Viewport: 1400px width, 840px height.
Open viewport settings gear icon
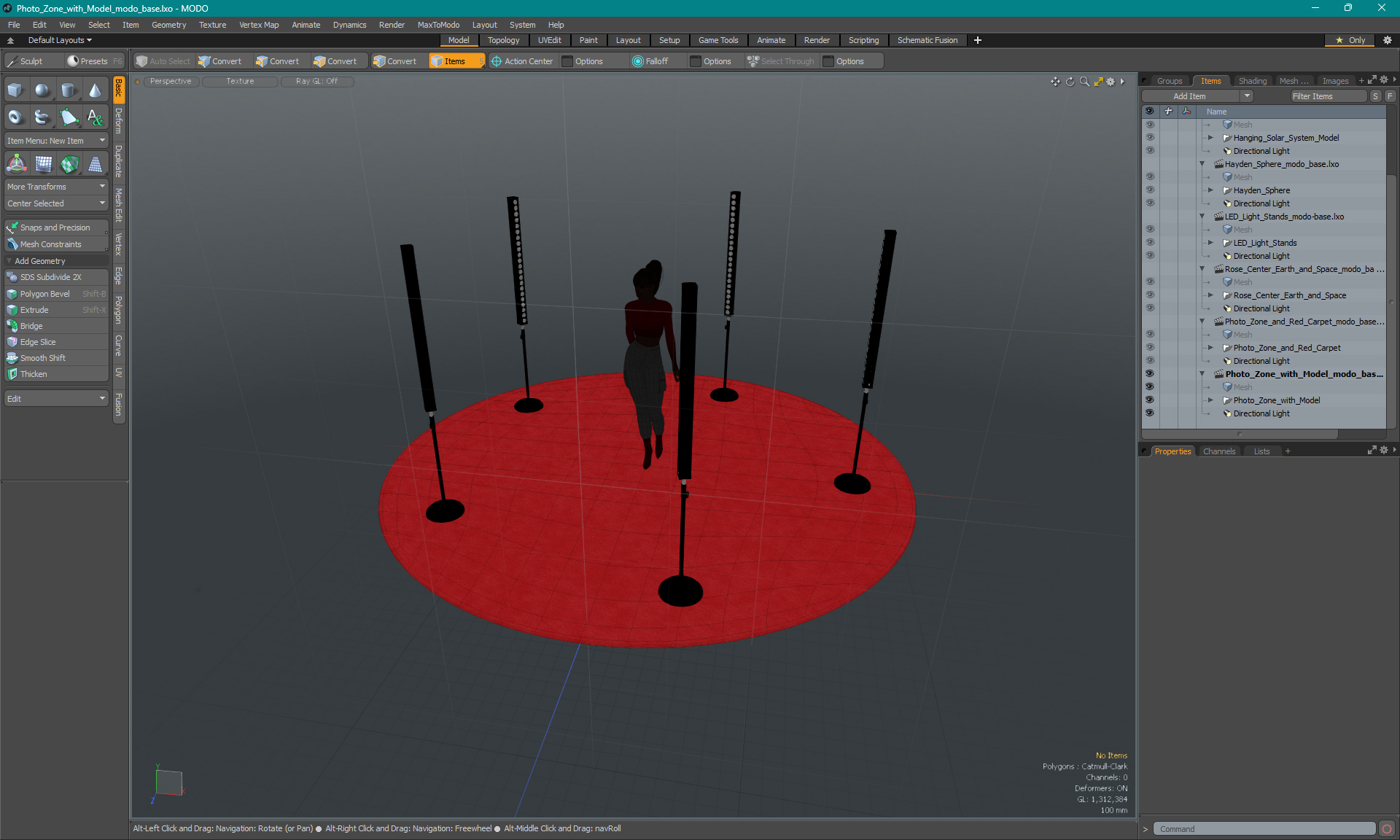click(x=1111, y=82)
